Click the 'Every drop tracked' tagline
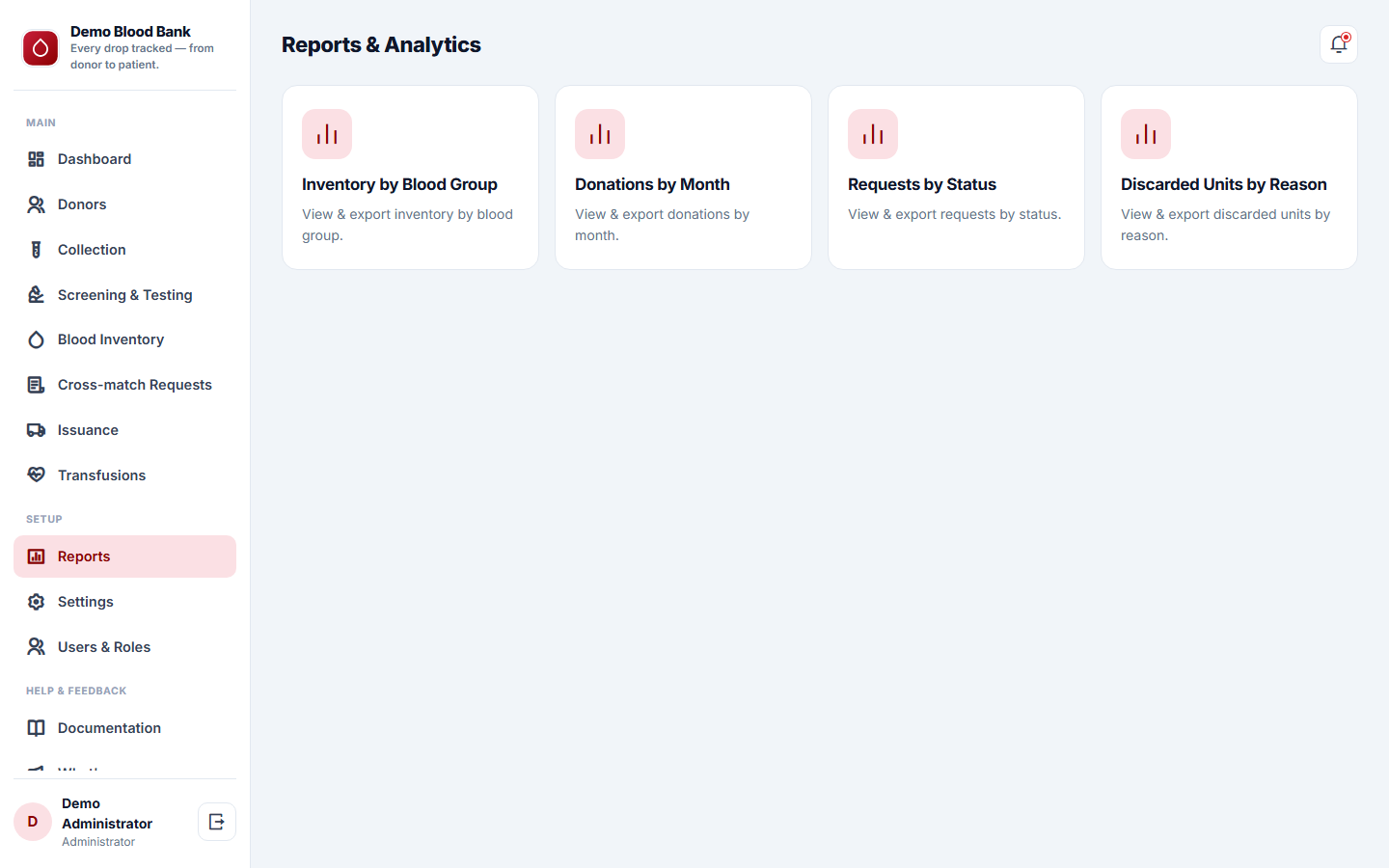Viewport: 1389px width, 868px height. pyautogui.click(x=142, y=56)
